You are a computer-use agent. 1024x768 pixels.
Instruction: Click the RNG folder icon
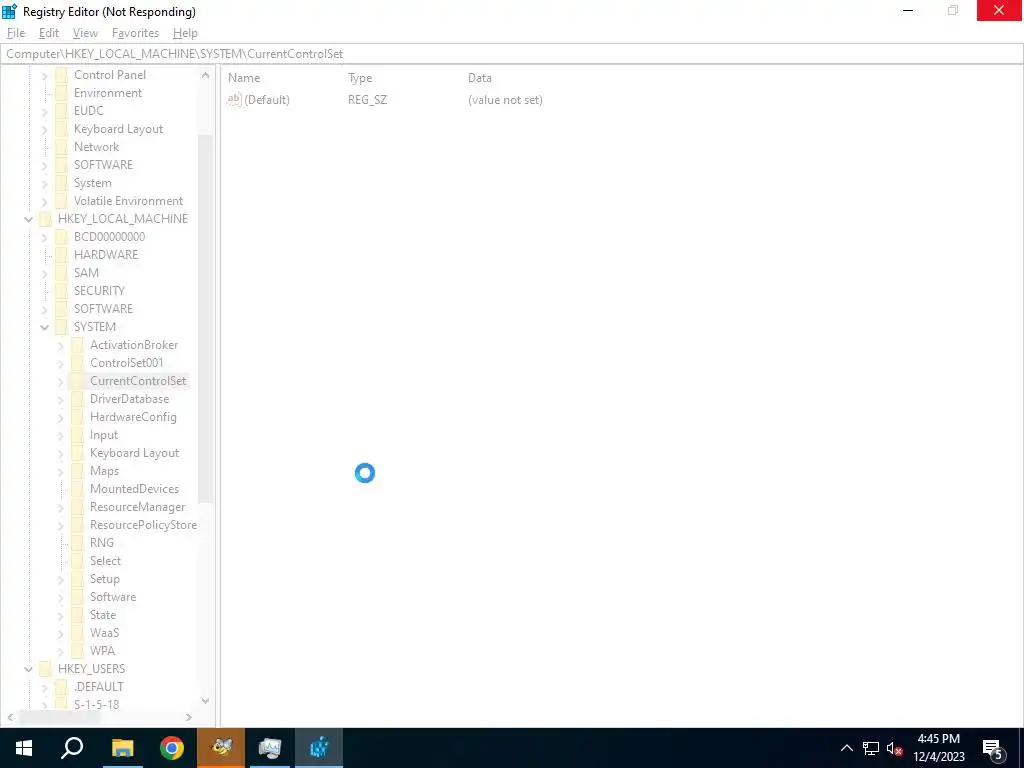(x=78, y=543)
